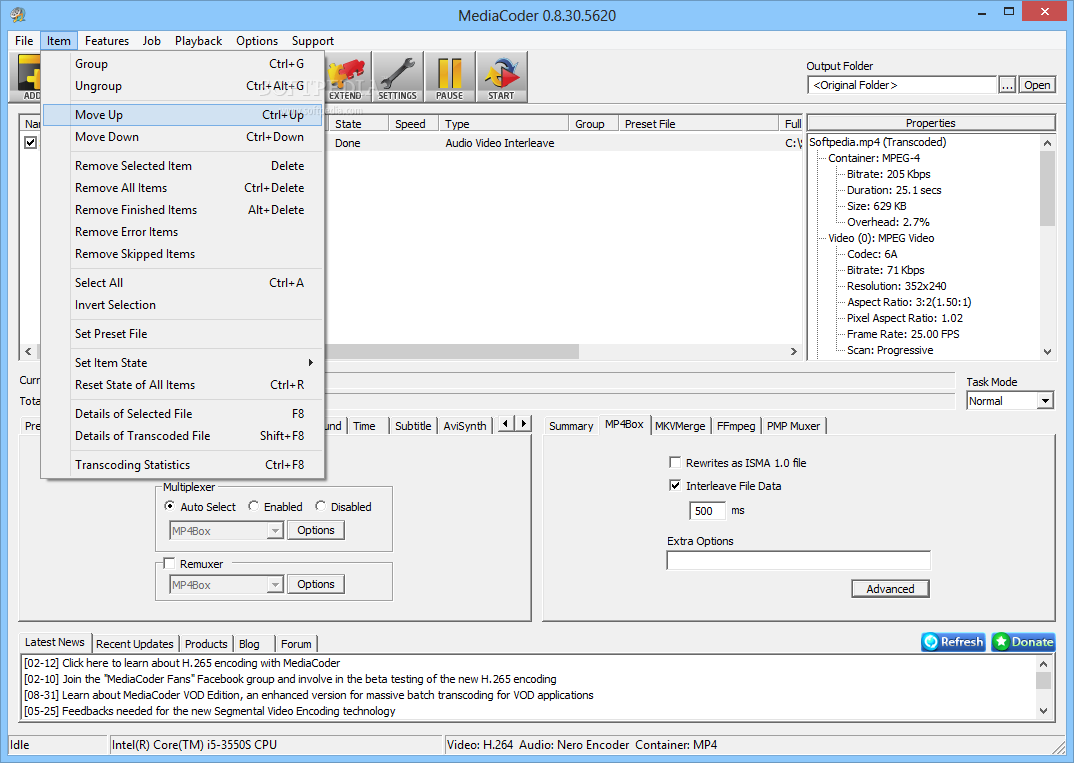Enable Rewrites as ISMA 1.0 file
The height and width of the screenshot is (763, 1074).
click(675, 462)
